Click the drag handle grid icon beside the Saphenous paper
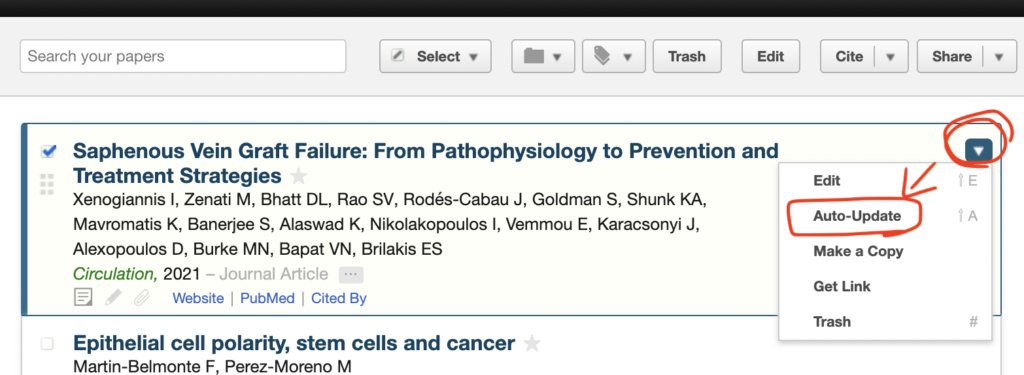The width and height of the screenshot is (1024, 375). [46, 184]
